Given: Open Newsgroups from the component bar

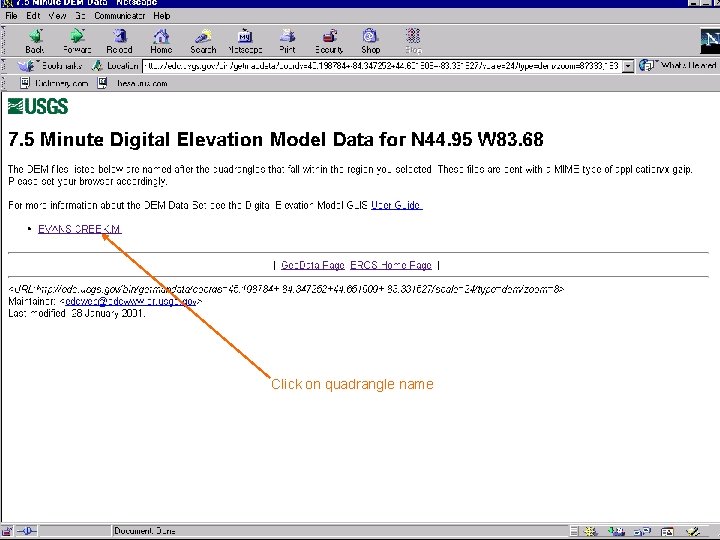Looking at the screenshot, I should (x=642, y=532).
